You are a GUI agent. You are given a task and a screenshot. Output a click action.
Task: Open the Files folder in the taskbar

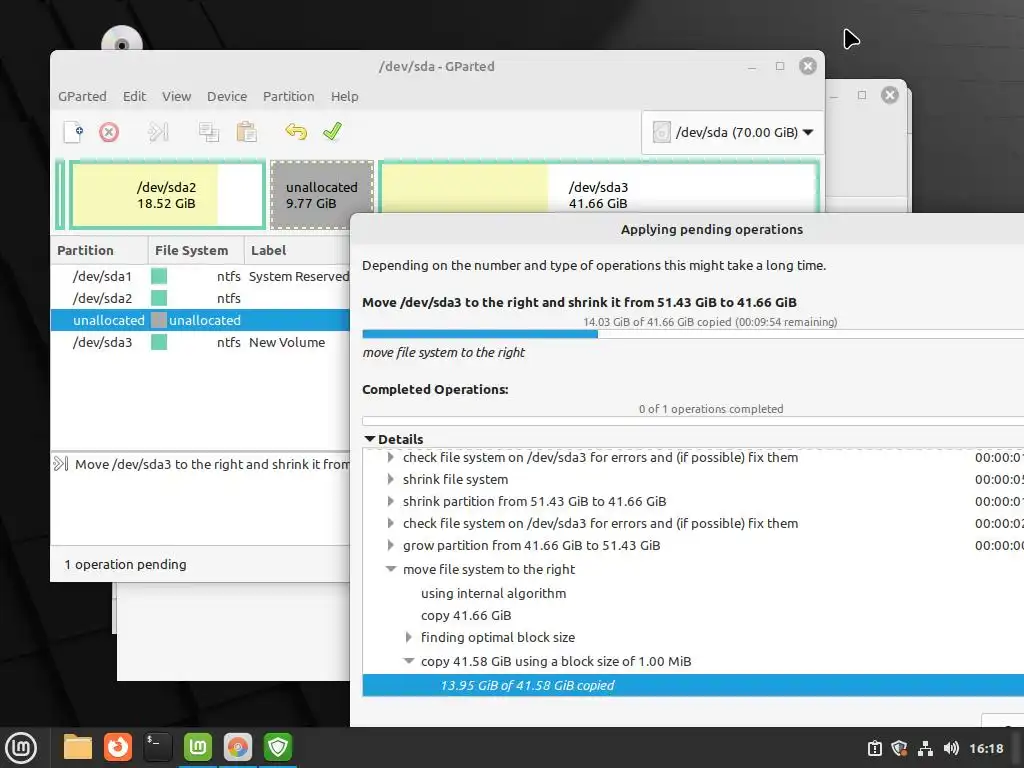pyautogui.click(x=78, y=747)
